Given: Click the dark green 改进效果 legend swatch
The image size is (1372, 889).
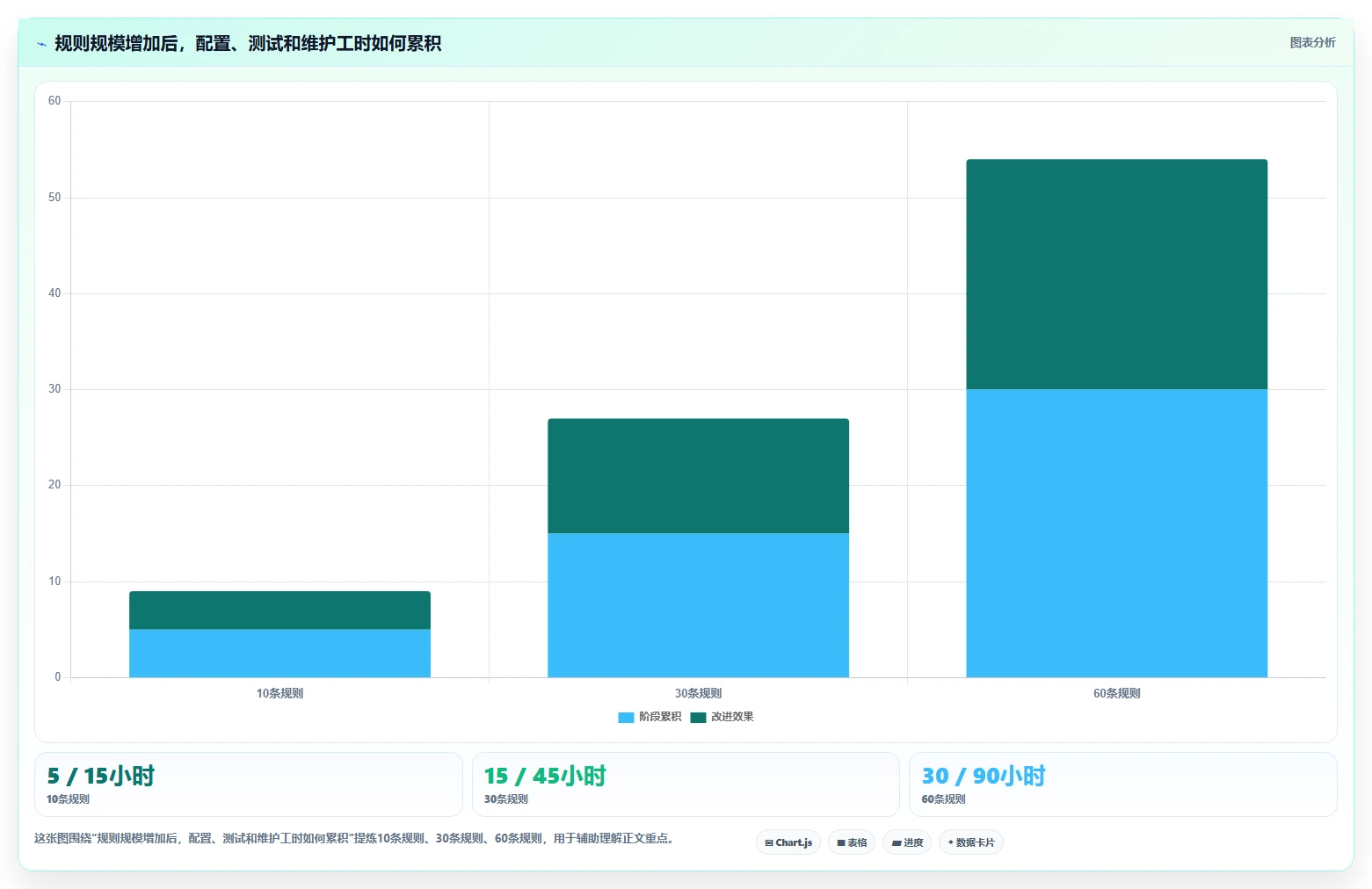Looking at the screenshot, I should coord(698,718).
